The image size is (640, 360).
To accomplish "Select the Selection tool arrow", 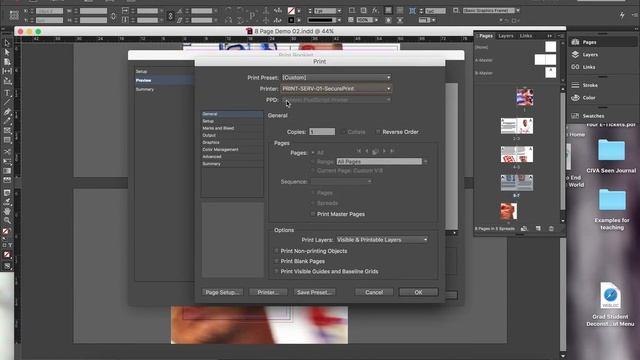I will (7, 43).
